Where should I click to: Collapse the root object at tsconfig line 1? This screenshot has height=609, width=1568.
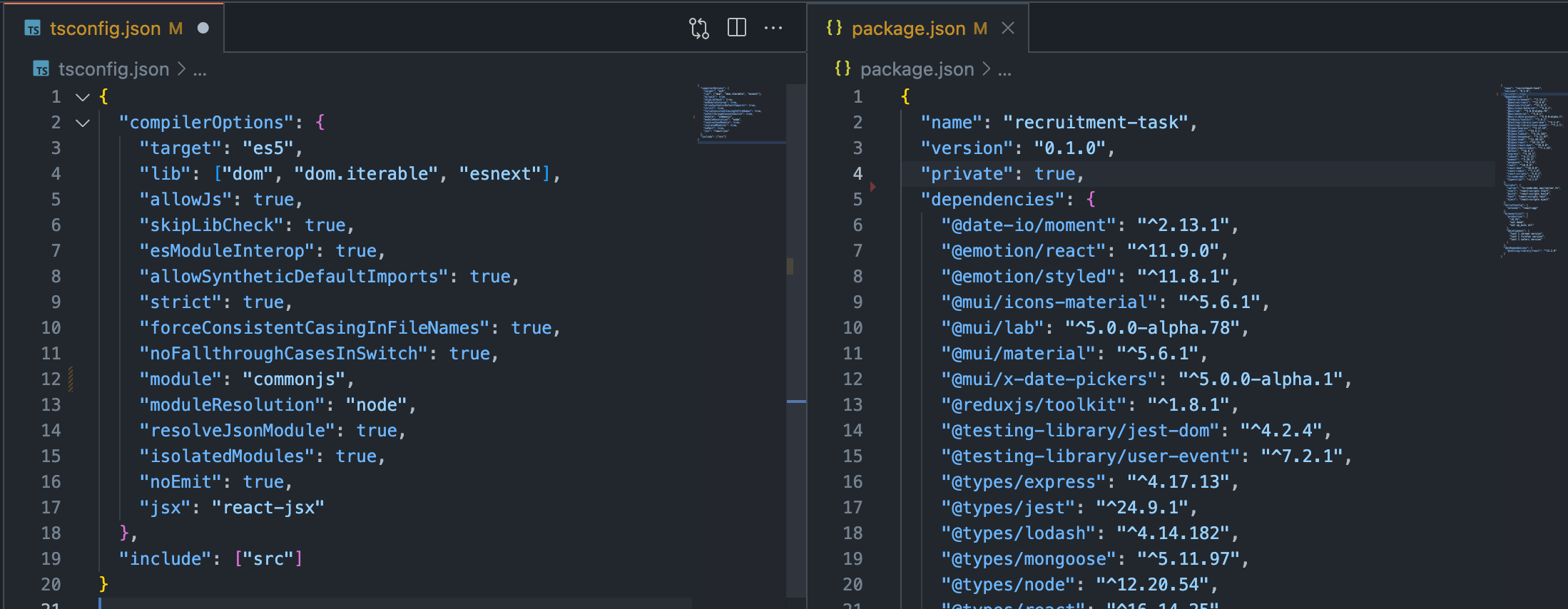point(83,97)
